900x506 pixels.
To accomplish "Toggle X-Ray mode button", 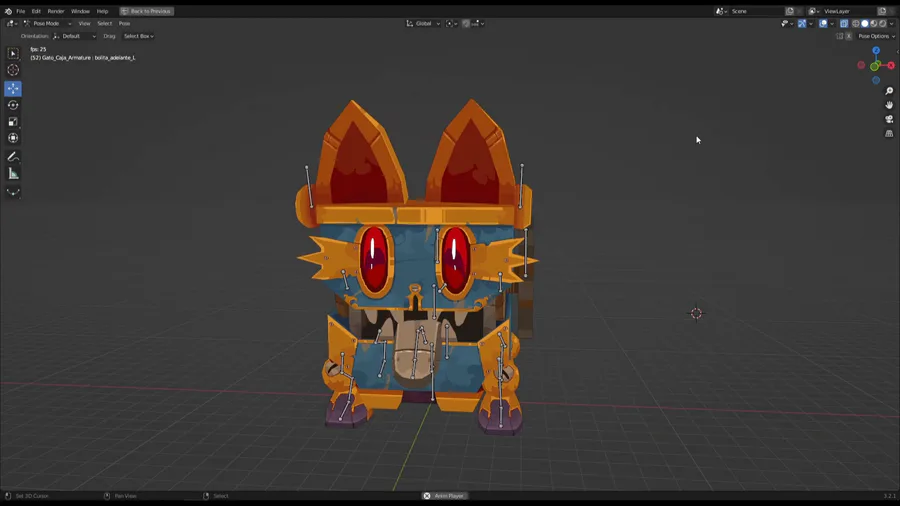I will click(x=844, y=24).
